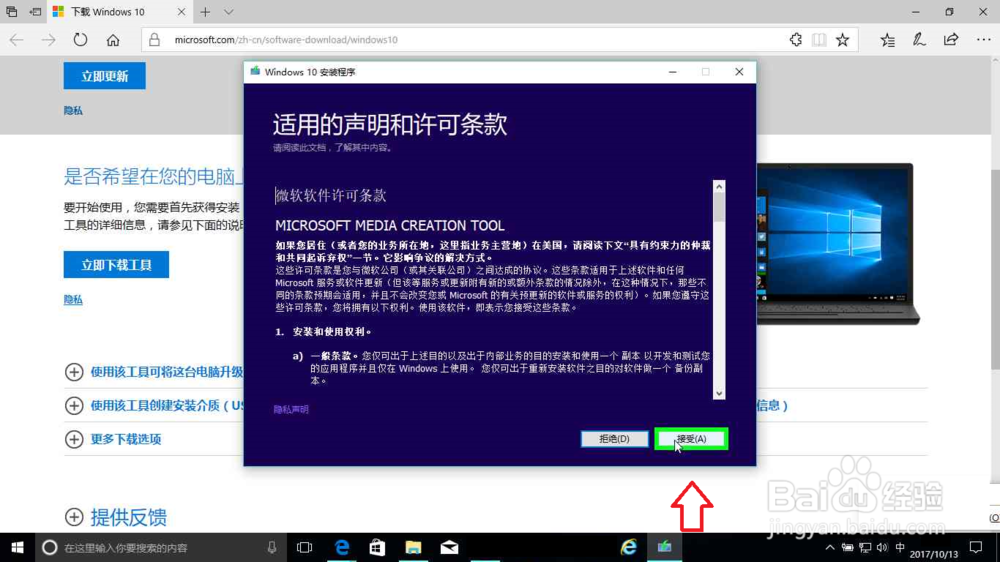
Task: Click the webpage vertical scrollbar thumb
Action: [995, 269]
